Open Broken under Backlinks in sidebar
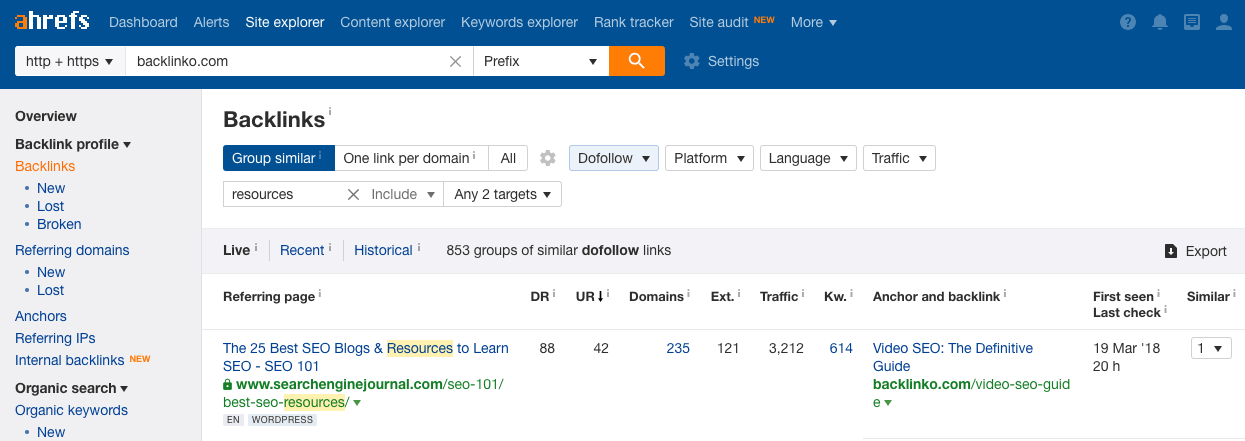The height and width of the screenshot is (441, 1245). click(x=59, y=224)
